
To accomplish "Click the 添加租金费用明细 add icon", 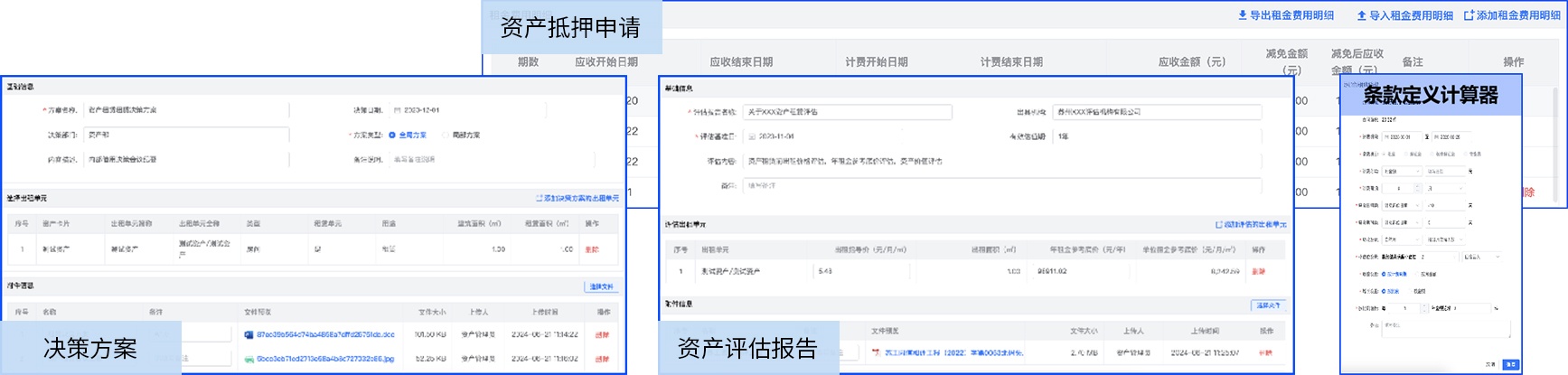I will (x=1469, y=15).
